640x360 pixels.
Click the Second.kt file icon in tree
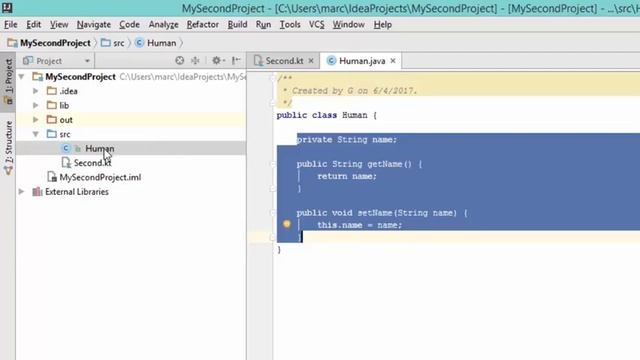click(66, 162)
